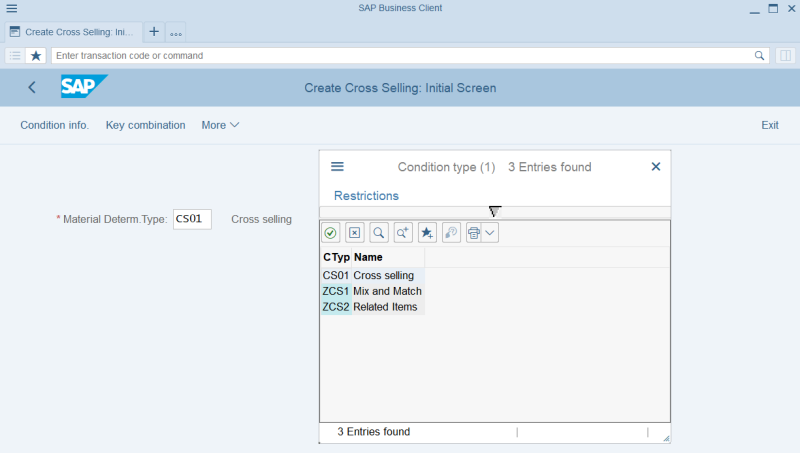This screenshot has width=800, height=453.
Task: Select the Create Cross Selling tab
Action: tap(72, 32)
